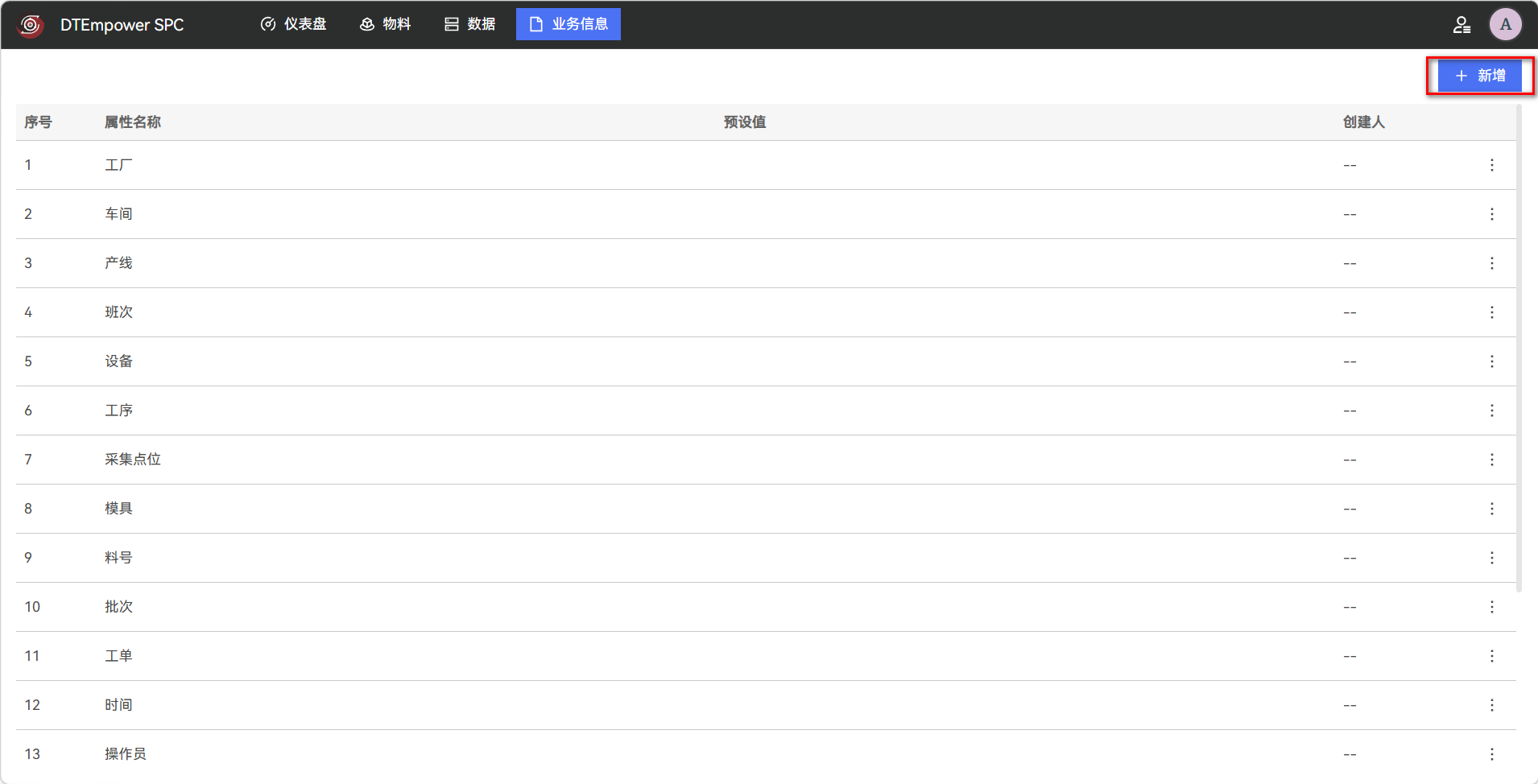Select the 批次 attribute name
Image resolution: width=1538 pixels, height=784 pixels.
pos(118,607)
